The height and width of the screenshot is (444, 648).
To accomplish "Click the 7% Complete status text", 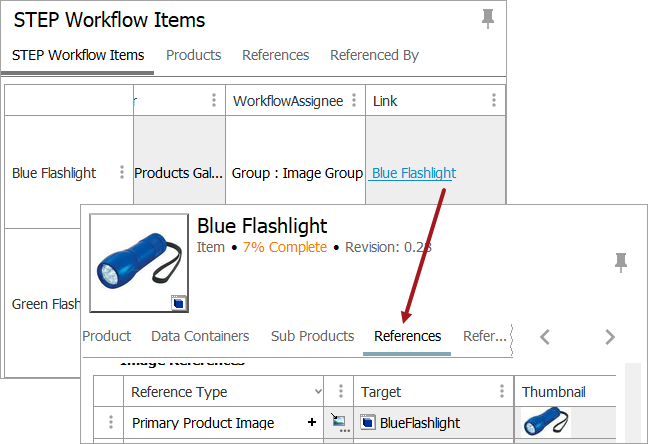I will point(284,247).
